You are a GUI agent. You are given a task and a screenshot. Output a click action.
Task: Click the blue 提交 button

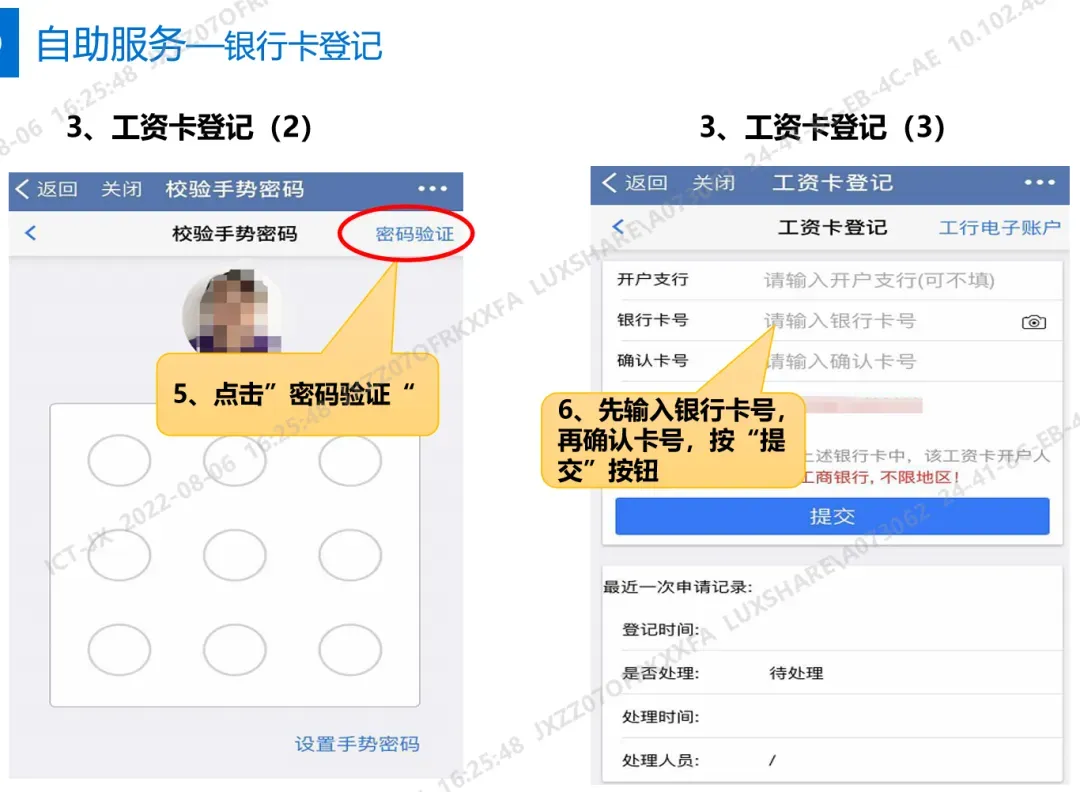[832, 516]
